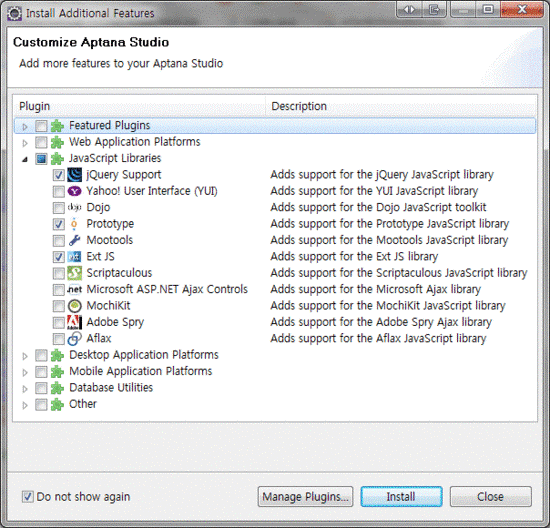The width and height of the screenshot is (550, 528).
Task: Click the MochiKit round icon
Action: (74, 306)
